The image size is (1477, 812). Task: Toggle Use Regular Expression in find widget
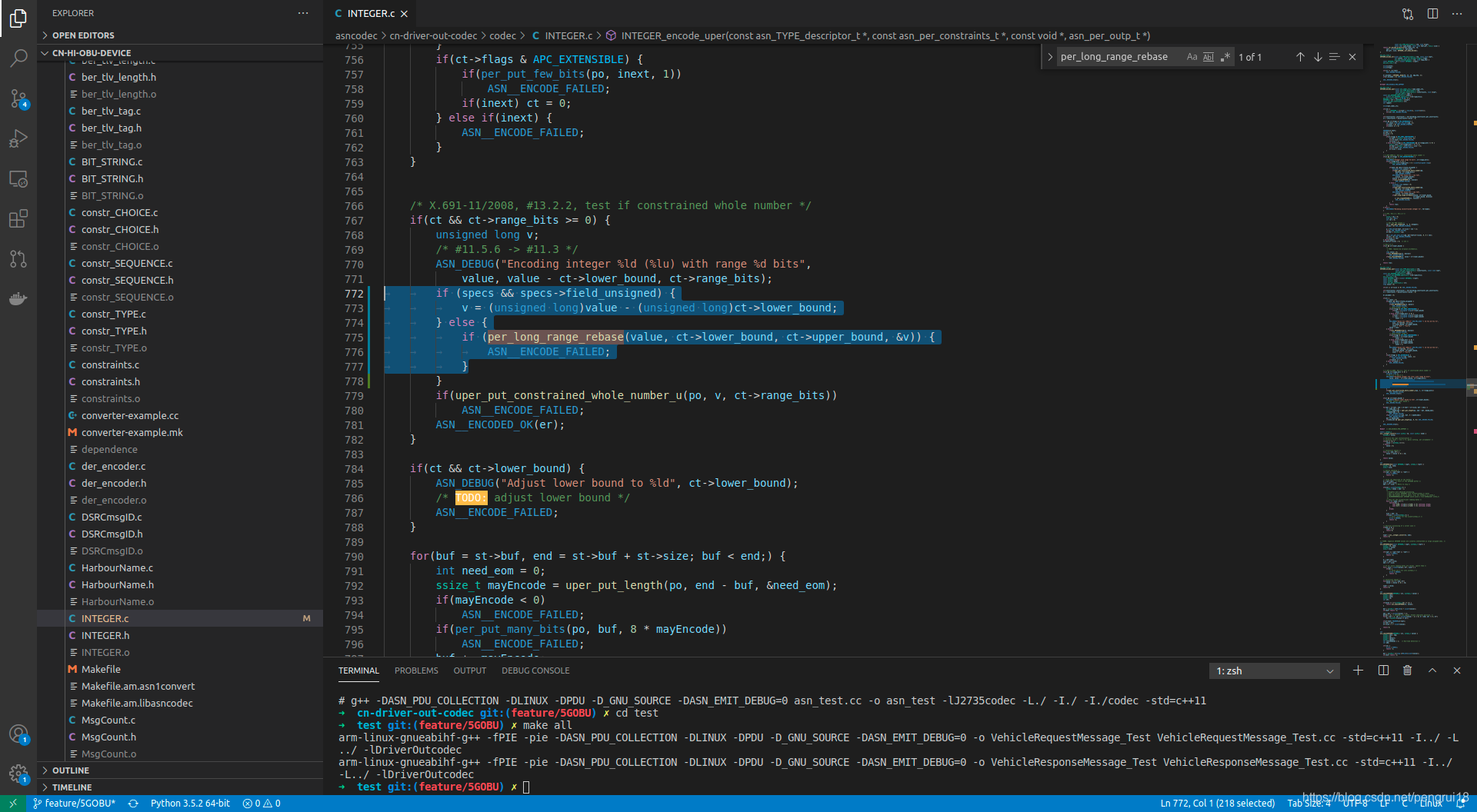click(x=1225, y=57)
